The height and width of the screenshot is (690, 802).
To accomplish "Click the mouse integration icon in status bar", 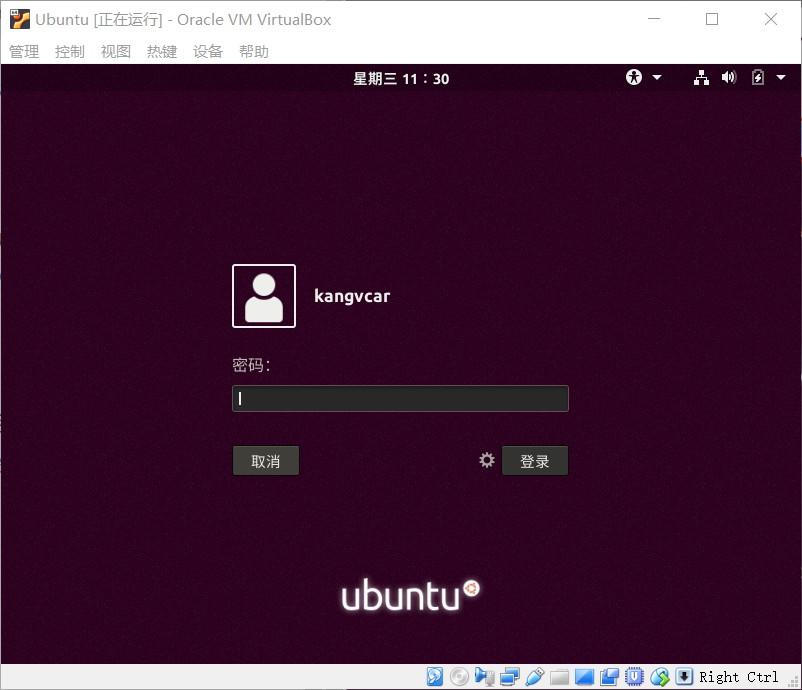I will tap(660, 677).
